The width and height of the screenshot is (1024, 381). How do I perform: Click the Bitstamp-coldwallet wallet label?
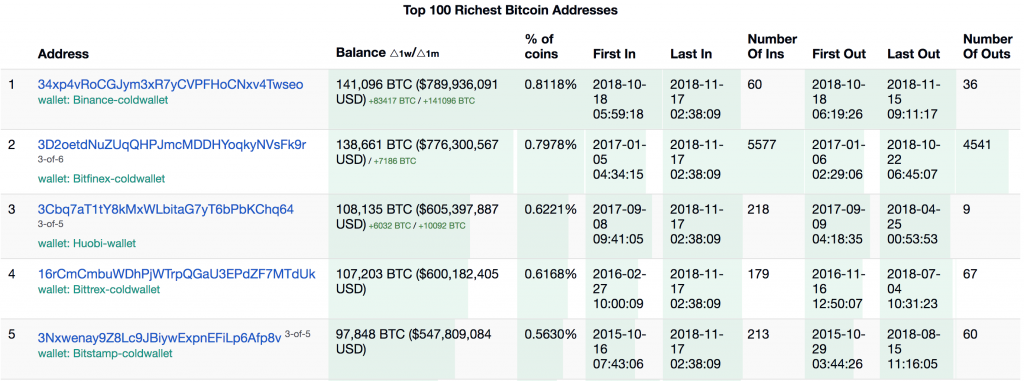(105, 354)
